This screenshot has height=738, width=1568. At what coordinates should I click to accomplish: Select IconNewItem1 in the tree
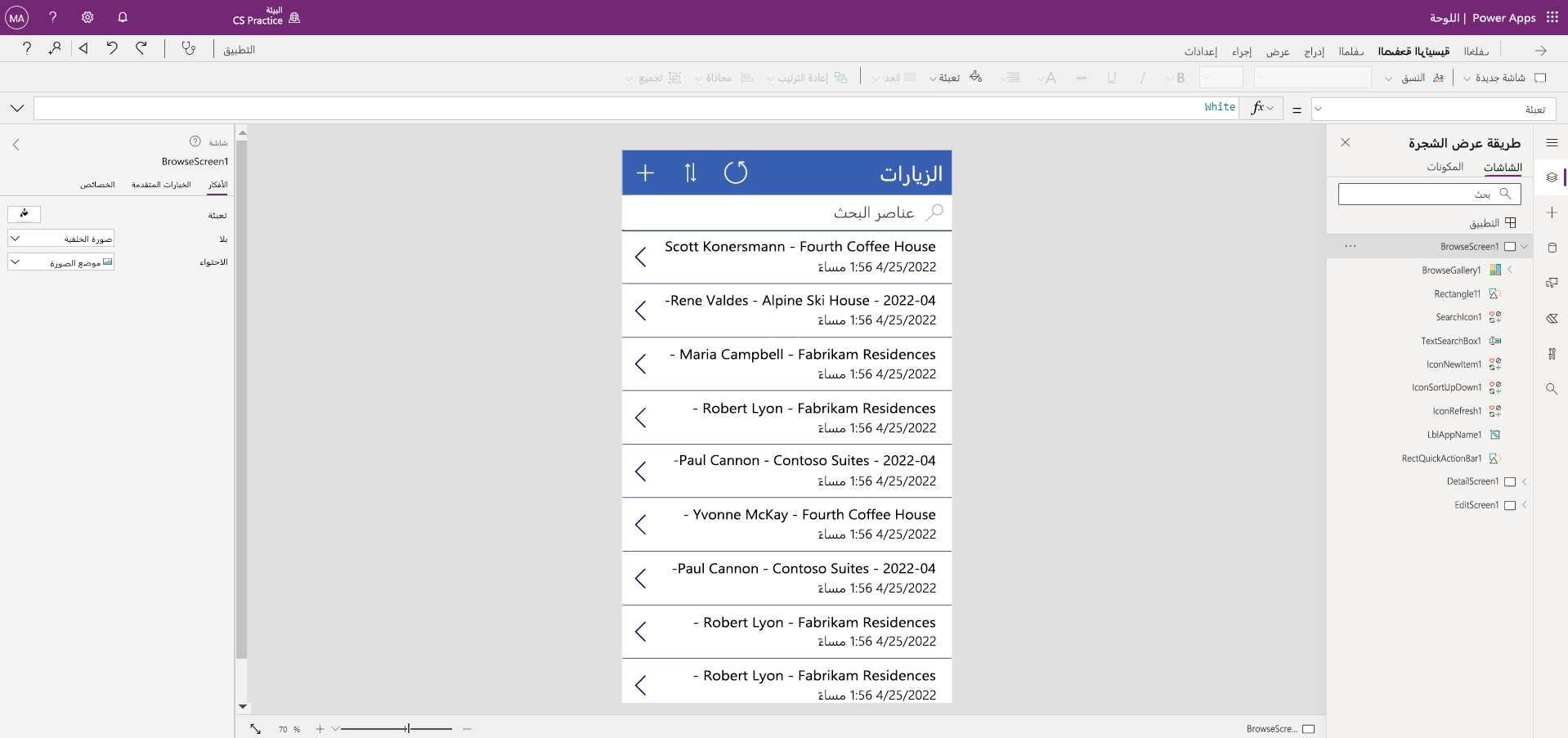1454,365
